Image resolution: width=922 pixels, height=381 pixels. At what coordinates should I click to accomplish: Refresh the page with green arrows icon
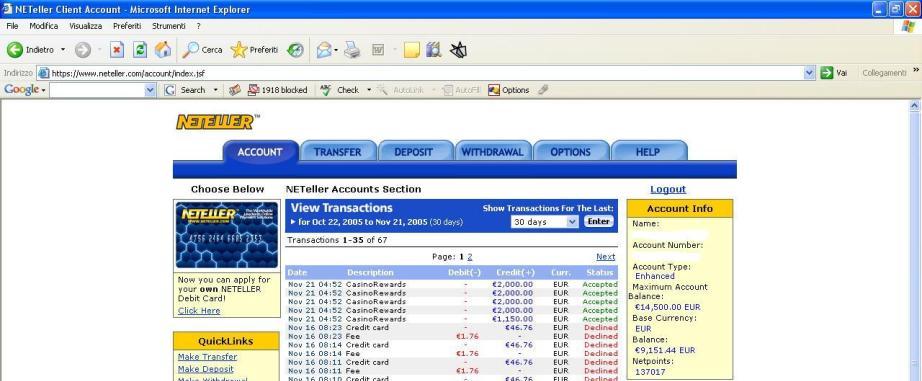click(140, 50)
